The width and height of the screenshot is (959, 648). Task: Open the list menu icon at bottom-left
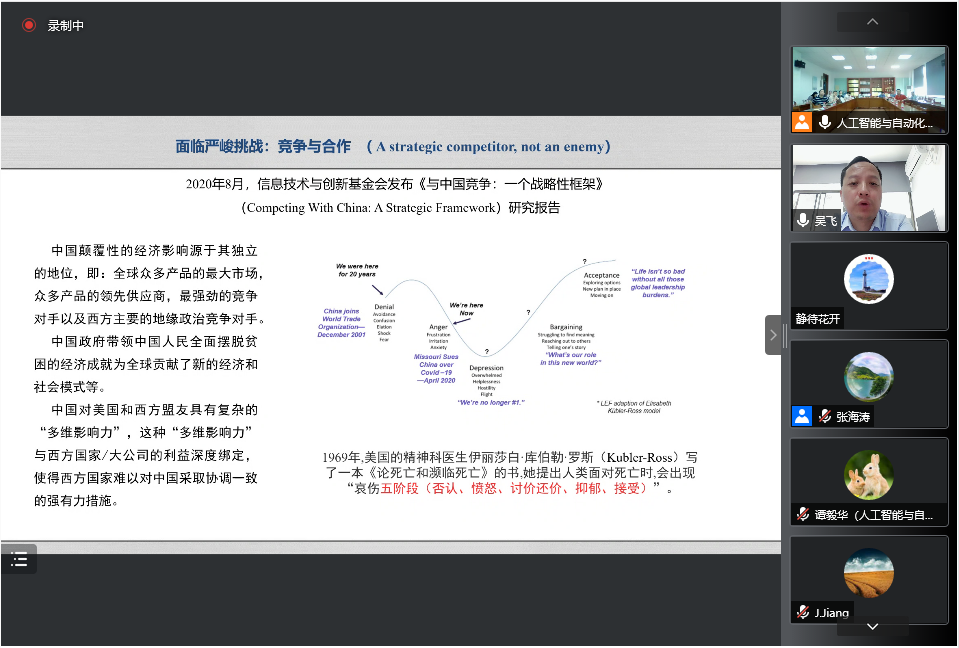[x=19, y=560]
